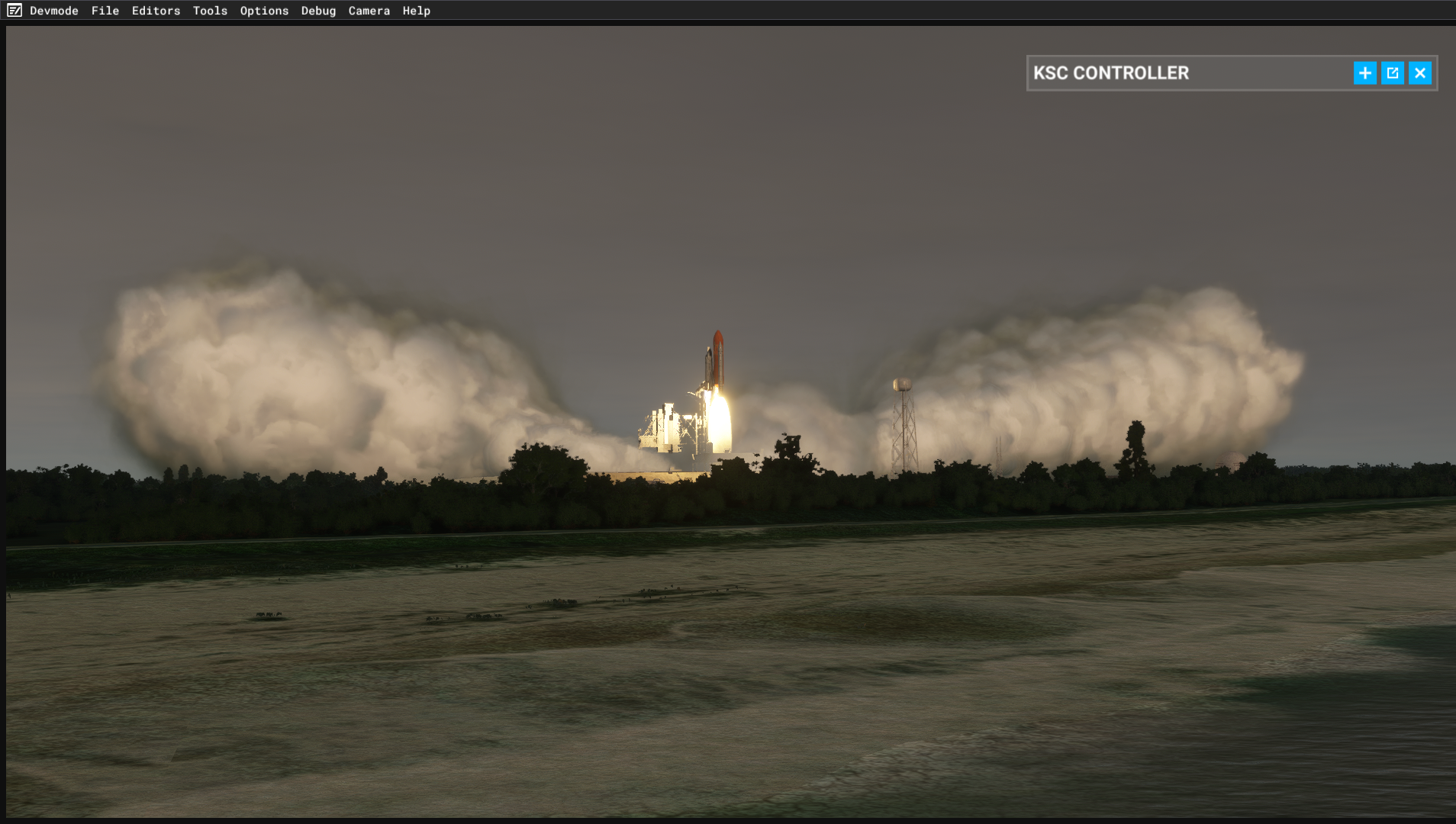The width and height of the screenshot is (1456, 824).
Task: Click the launch pad service structure
Action: pyautogui.click(x=668, y=427)
